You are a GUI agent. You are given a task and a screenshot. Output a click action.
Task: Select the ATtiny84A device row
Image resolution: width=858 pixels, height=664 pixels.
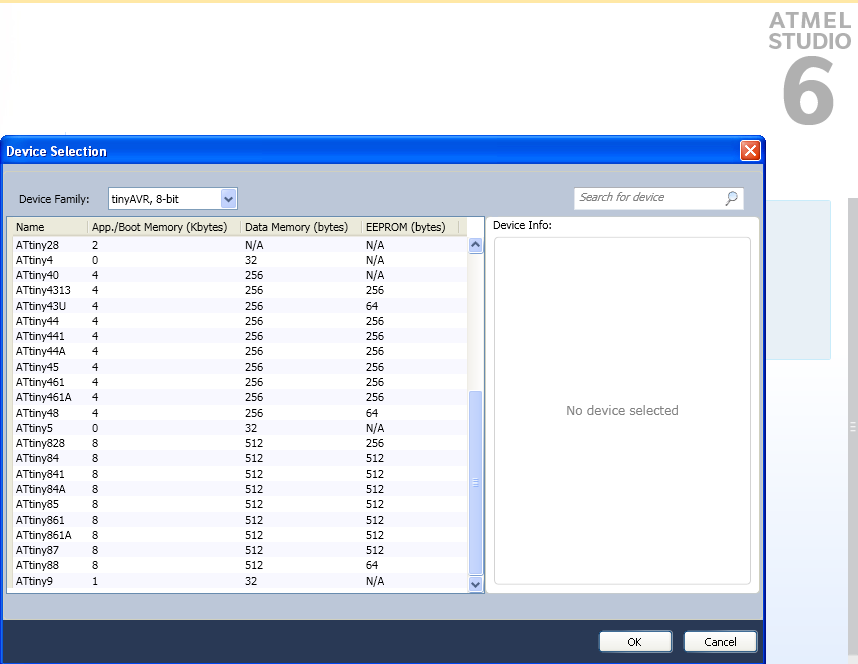pyautogui.click(x=240, y=489)
